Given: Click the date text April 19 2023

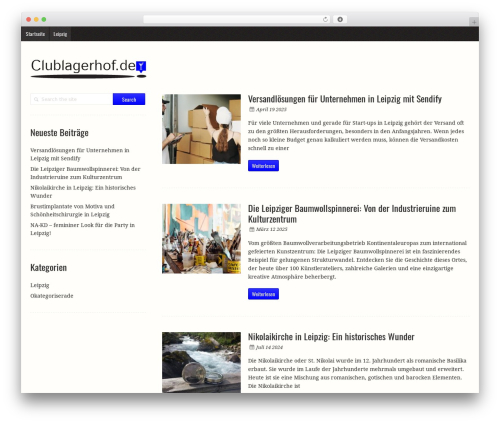Looking at the screenshot, I should pos(271,109).
